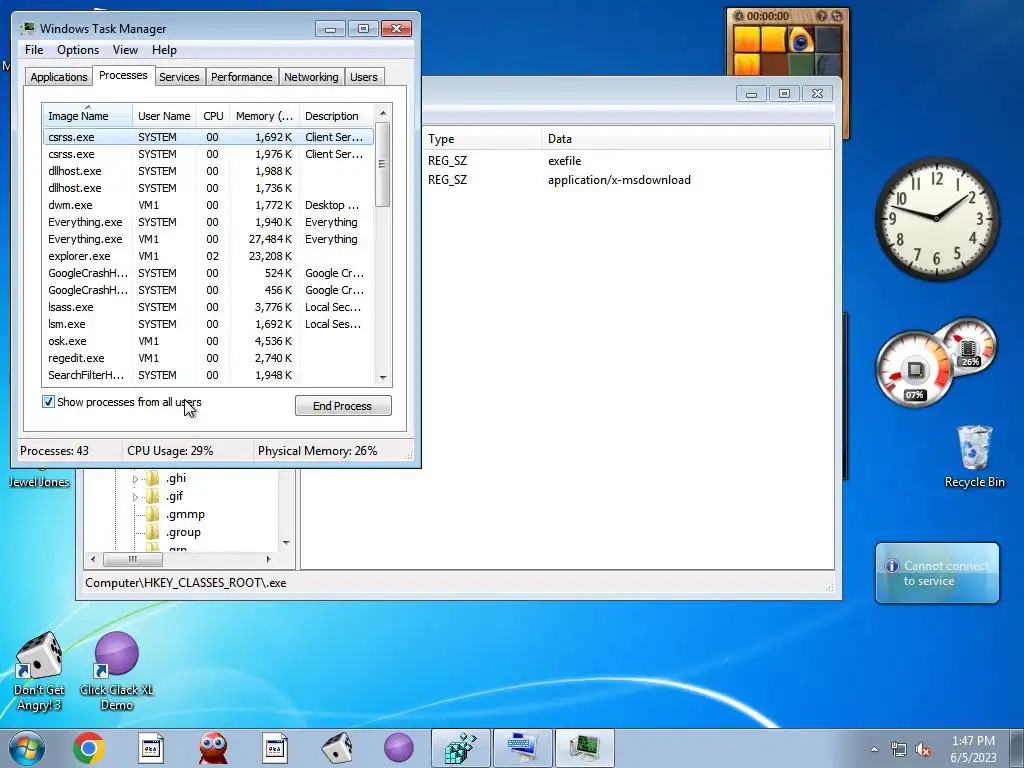Viewport: 1024px width, 768px height.
Task: Switch to the Performance tab
Action: tap(242, 77)
